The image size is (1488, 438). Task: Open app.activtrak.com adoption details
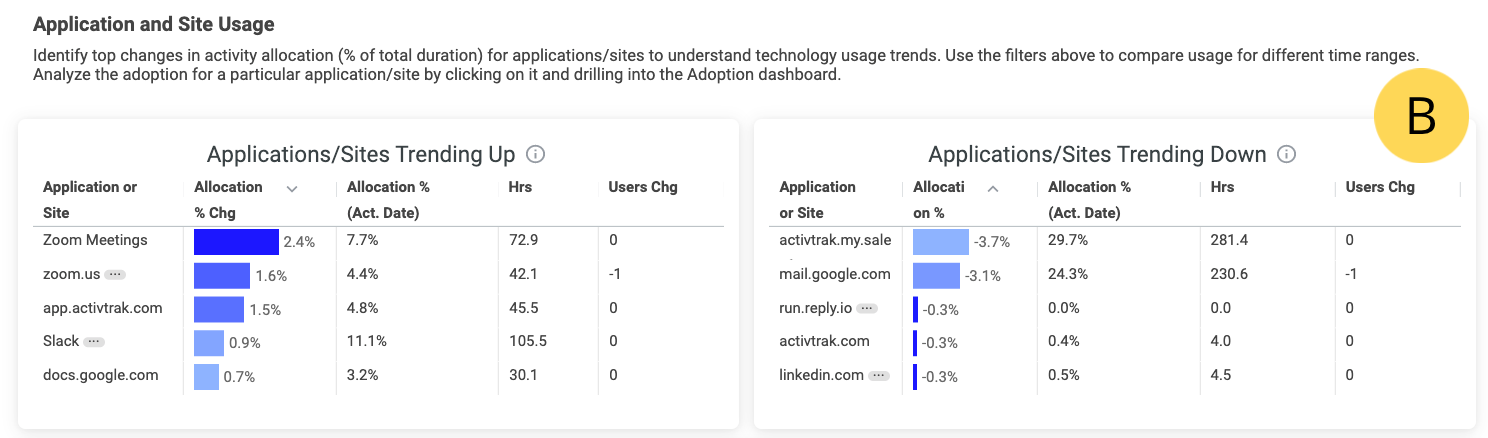click(x=103, y=308)
